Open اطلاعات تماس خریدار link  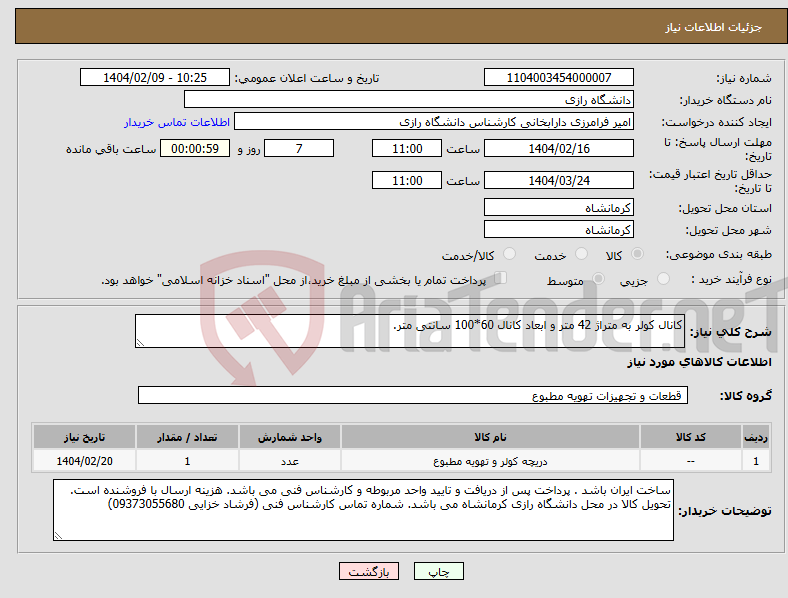[x=177, y=122]
